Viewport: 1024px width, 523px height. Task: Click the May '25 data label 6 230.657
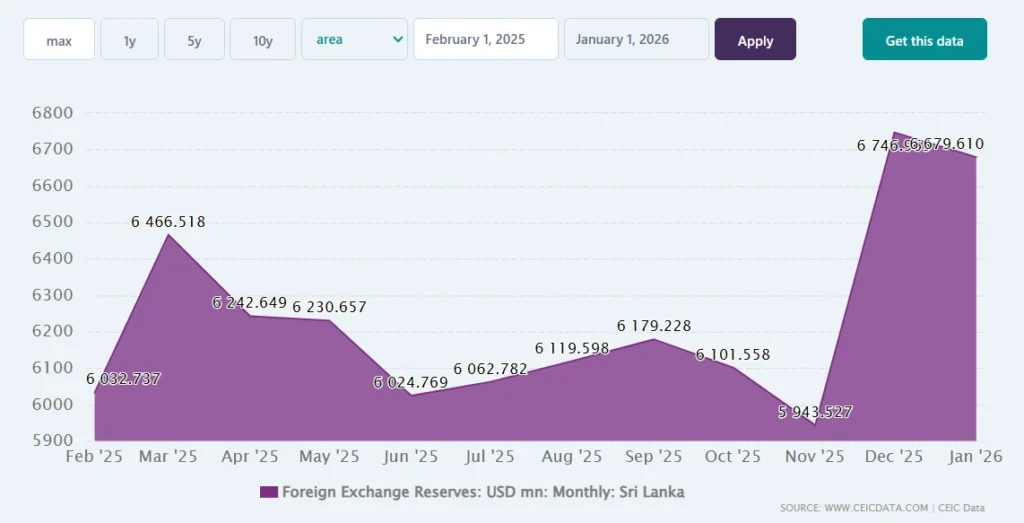click(329, 307)
